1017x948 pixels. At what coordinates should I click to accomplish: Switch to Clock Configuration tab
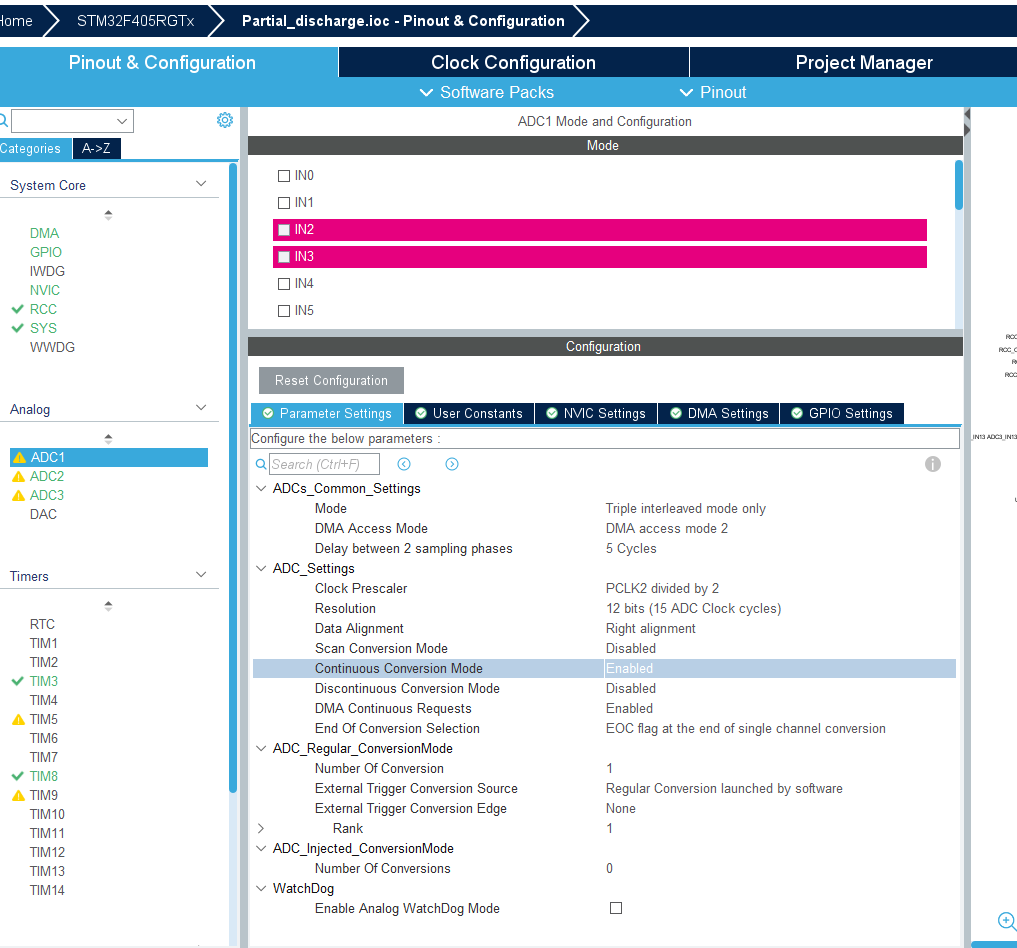(x=513, y=62)
